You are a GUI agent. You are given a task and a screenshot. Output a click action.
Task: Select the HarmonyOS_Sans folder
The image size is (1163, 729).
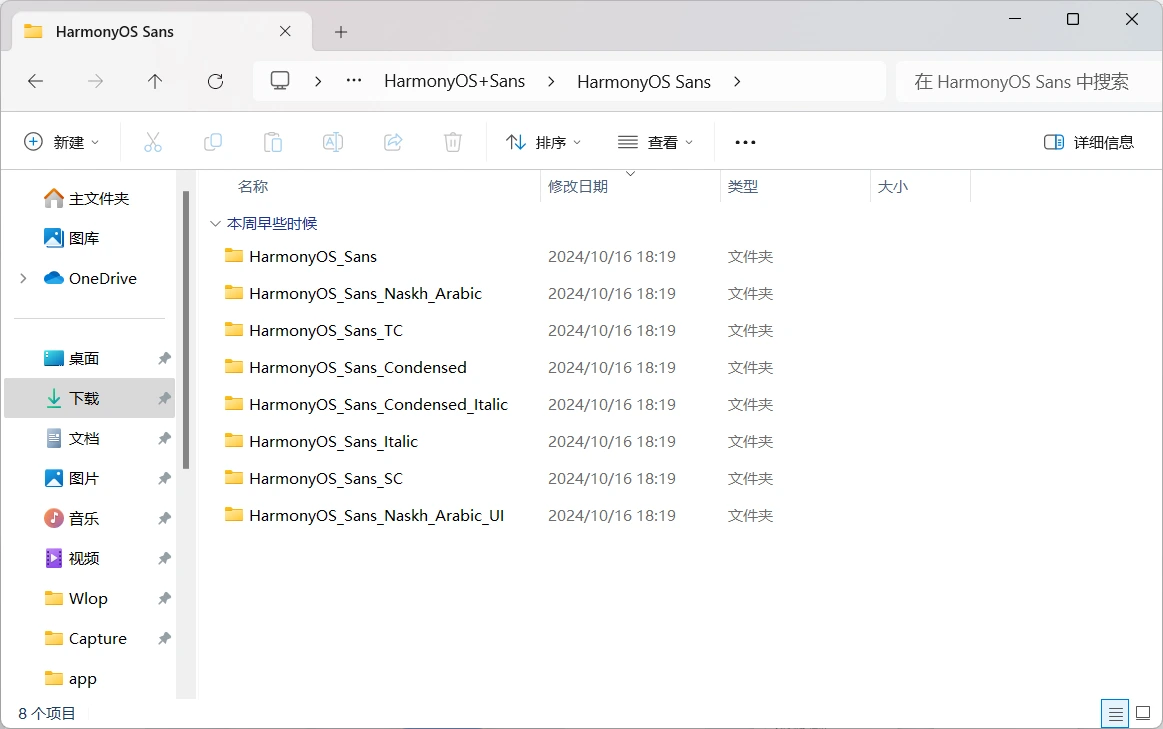point(312,257)
